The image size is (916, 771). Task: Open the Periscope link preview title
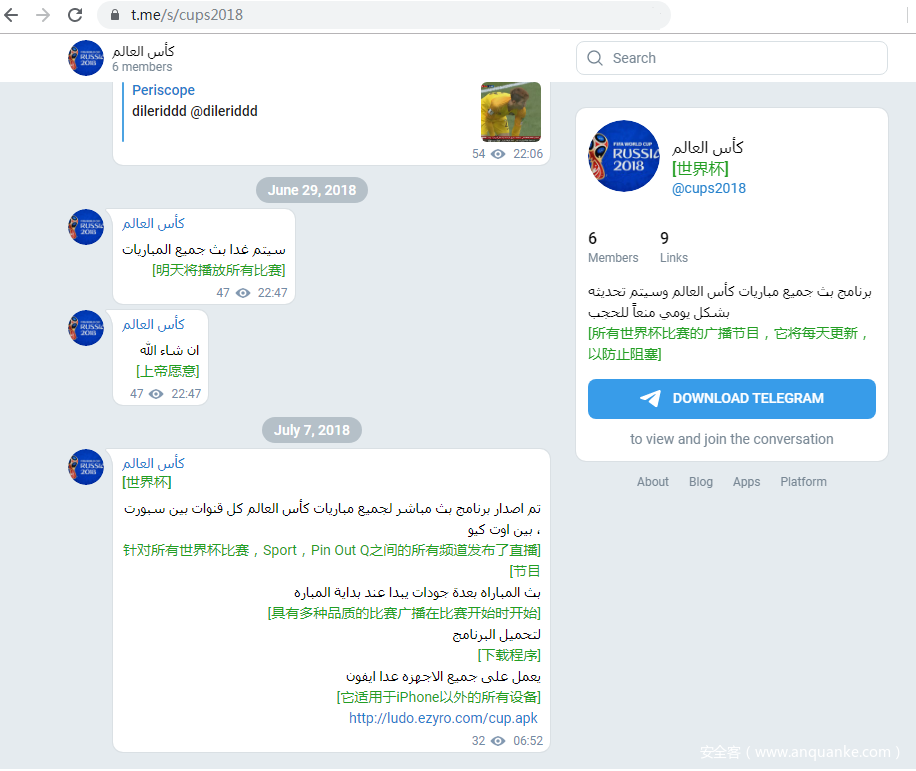164,90
